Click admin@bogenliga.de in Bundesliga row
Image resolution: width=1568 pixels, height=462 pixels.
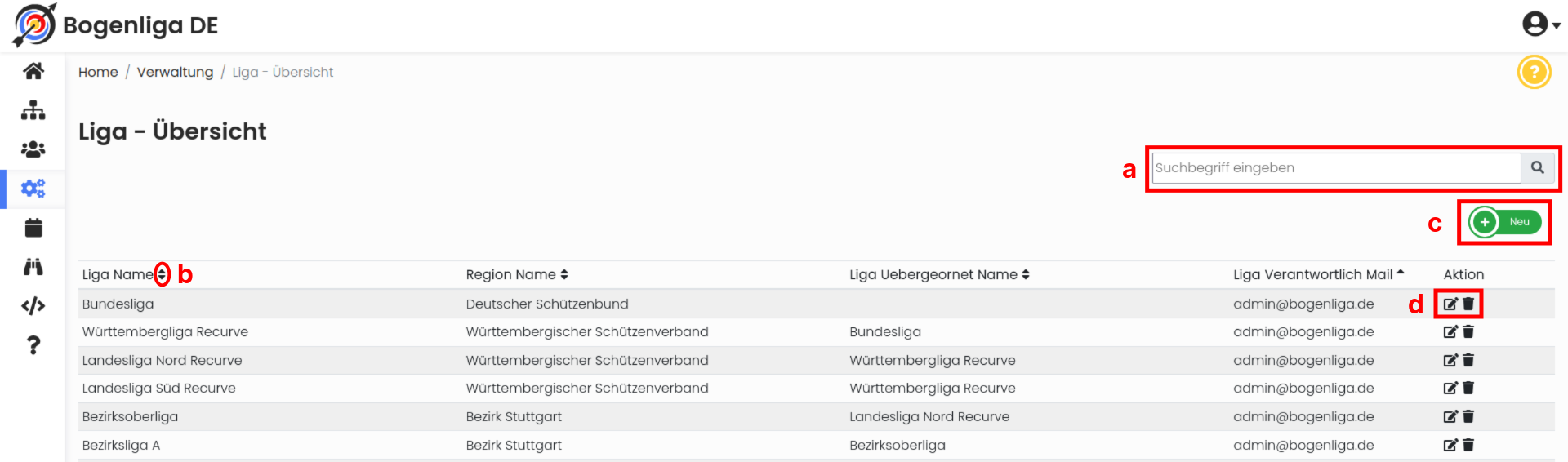(1303, 304)
